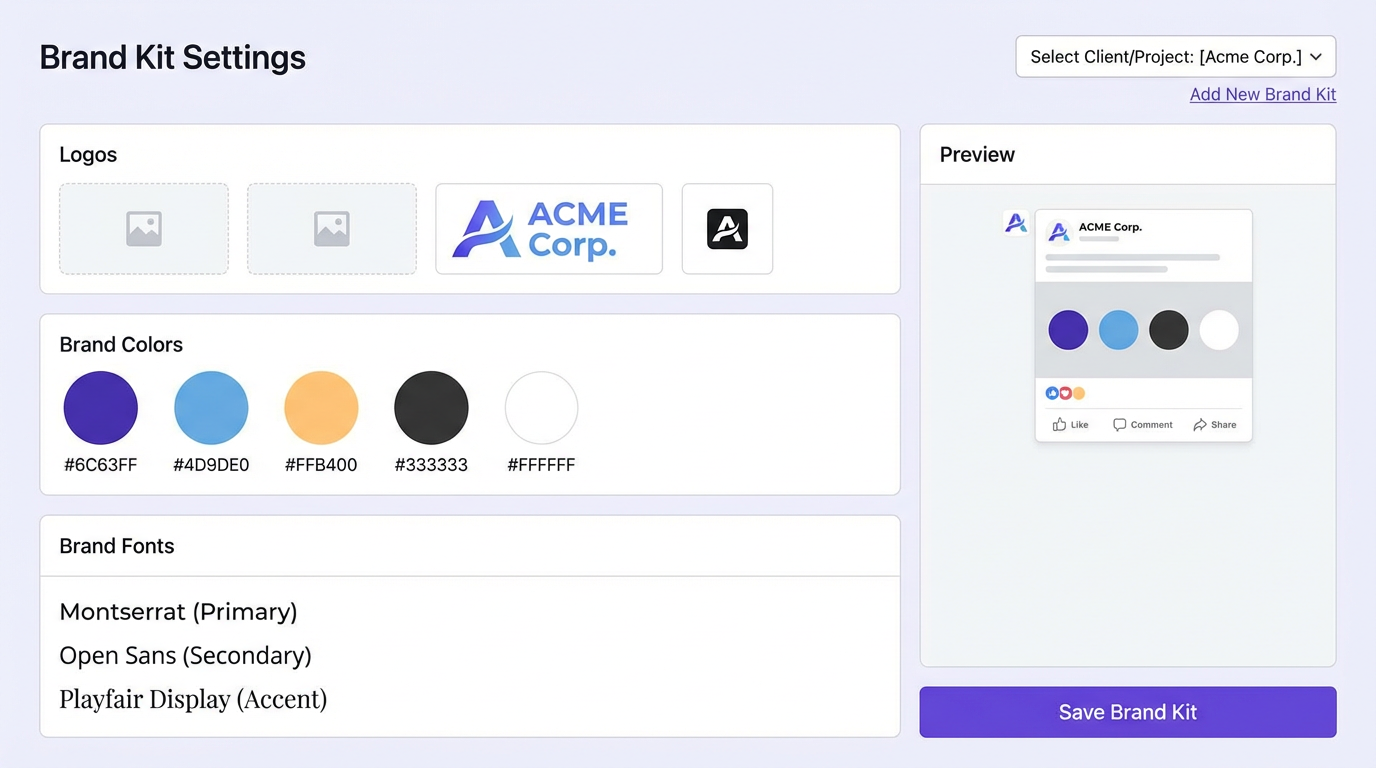The height and width of the screenshot is (768, 1376).
Task: Click the Add New Brand Kit link
Action: 1262,95
